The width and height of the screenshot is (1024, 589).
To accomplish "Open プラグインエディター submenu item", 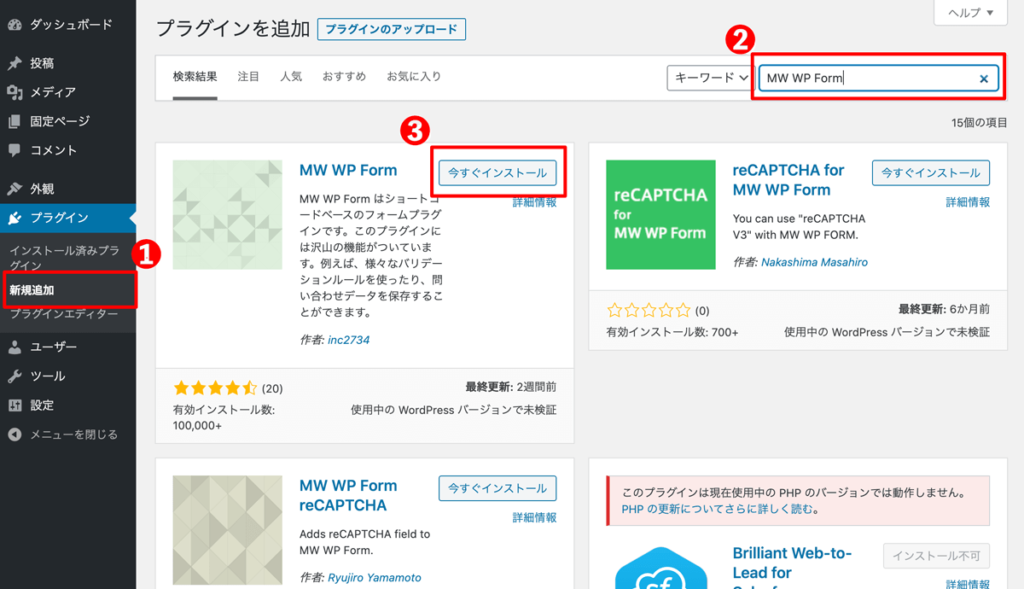I will (64, 314).
